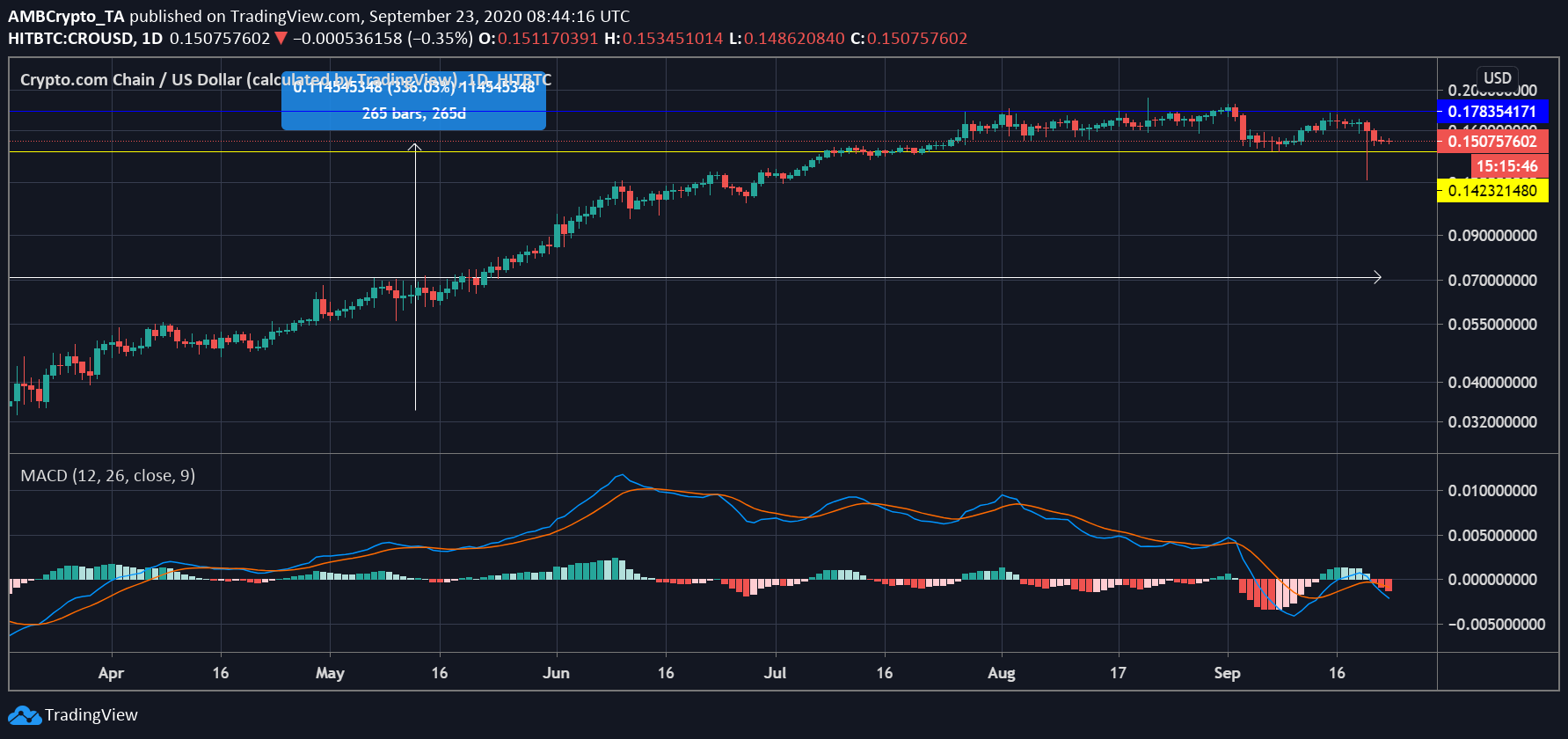Image resolution: width=1568 pixels, height=739 pixels.
Task: Click the 0.005000000 MACD axis label
Action: (x=1492, y=536)
